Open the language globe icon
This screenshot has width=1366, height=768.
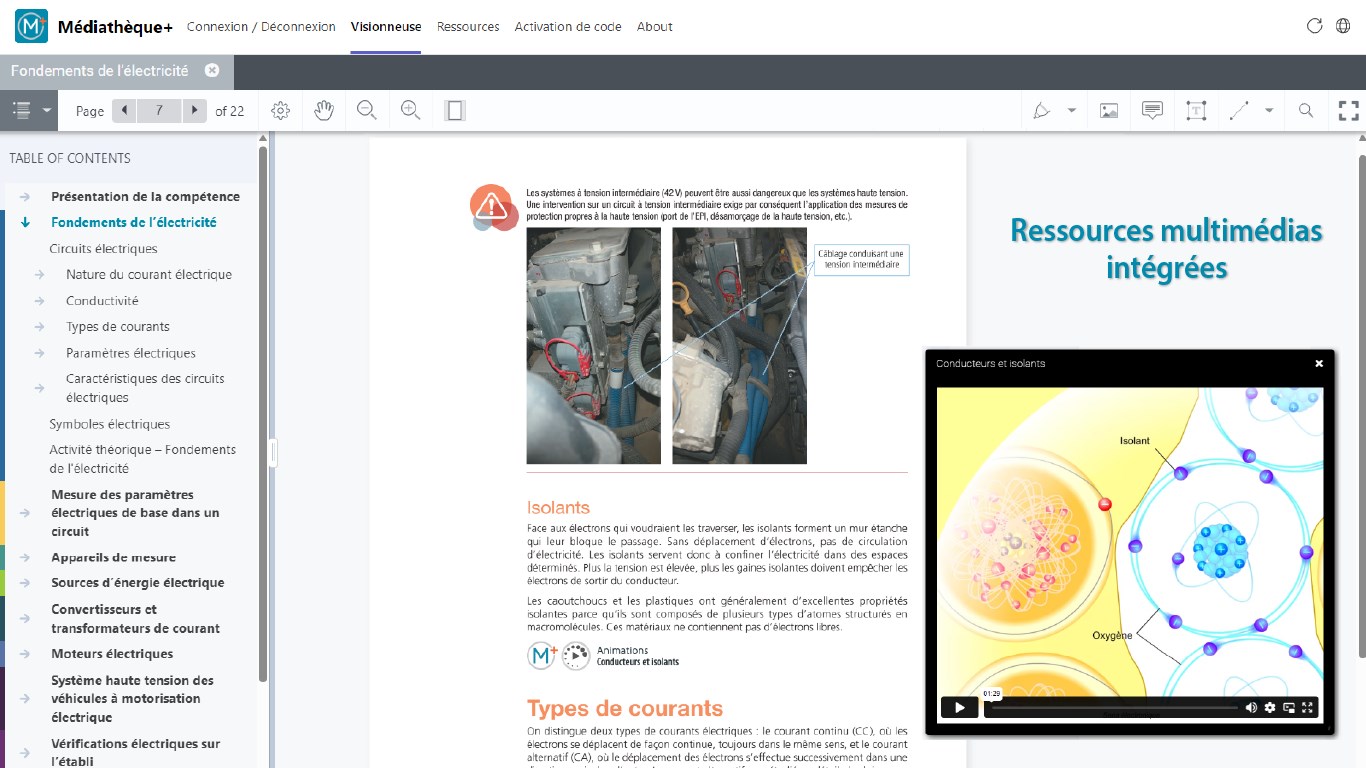pyautogui.click(x=1344, y=26)
